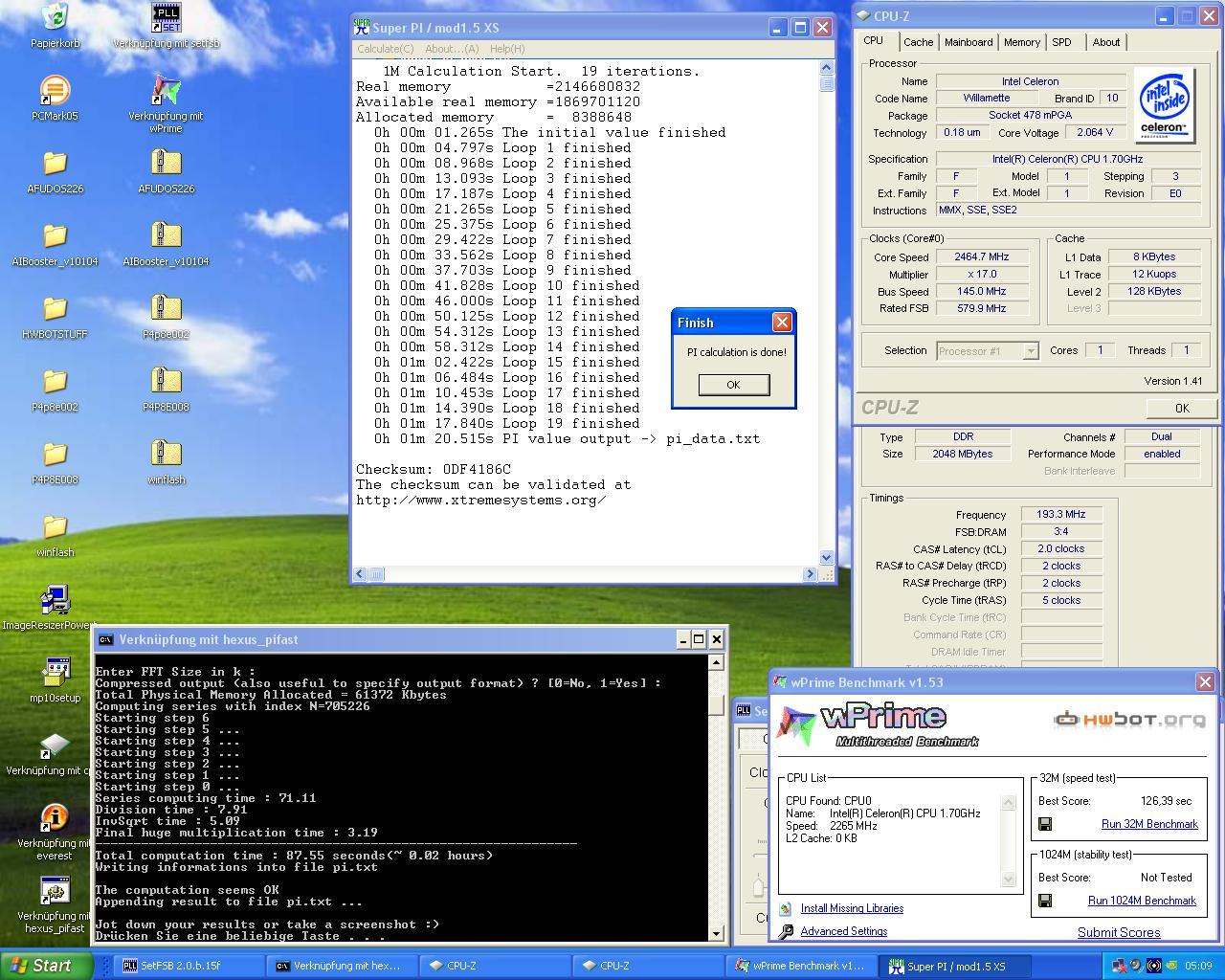Viewport: 1225px width, 980px height.
Task: Switch to Super PI taskbar button
Action: (x=956, y=966)
